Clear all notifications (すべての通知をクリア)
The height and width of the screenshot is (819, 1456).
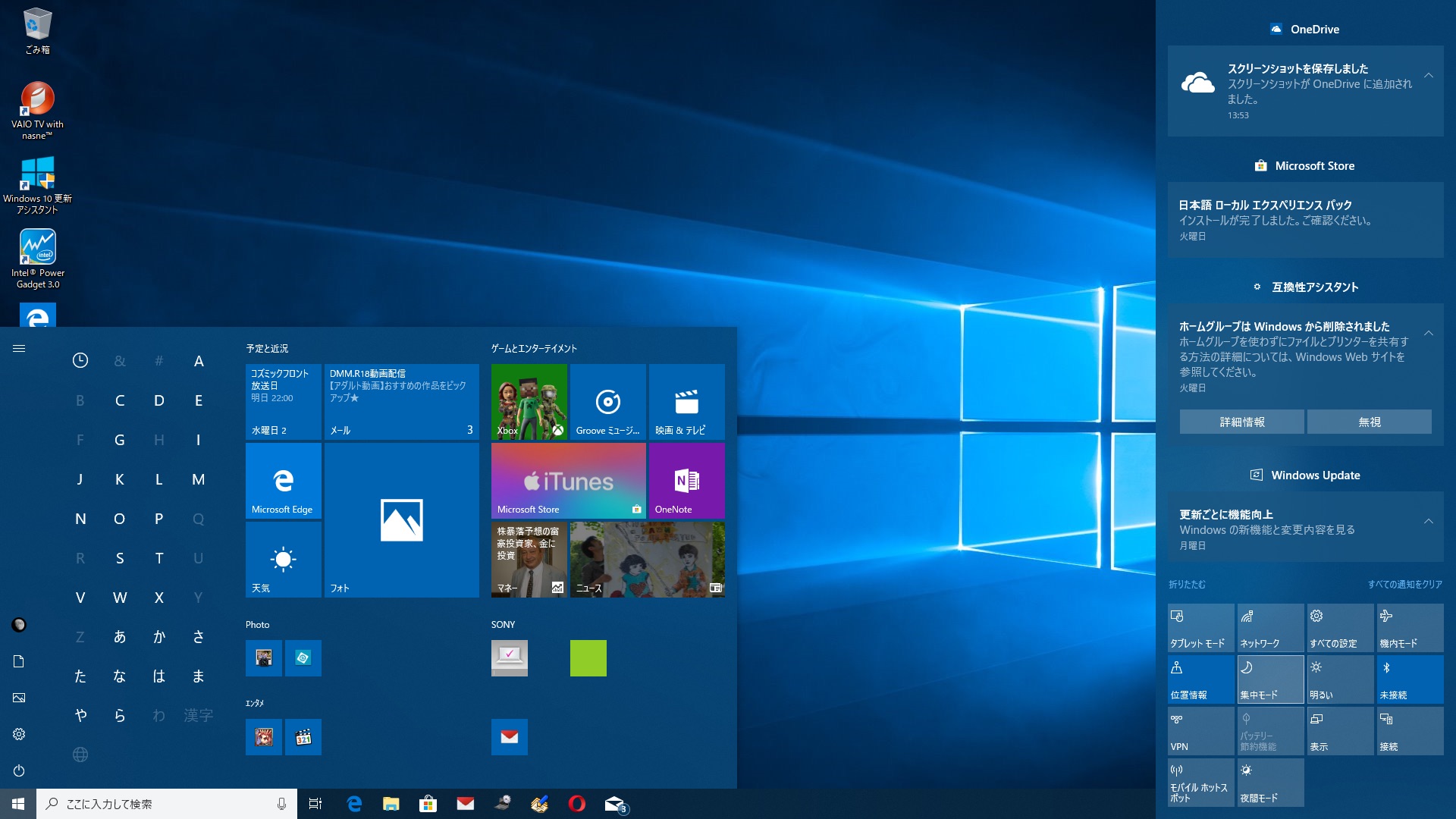tap(1405, 584)
